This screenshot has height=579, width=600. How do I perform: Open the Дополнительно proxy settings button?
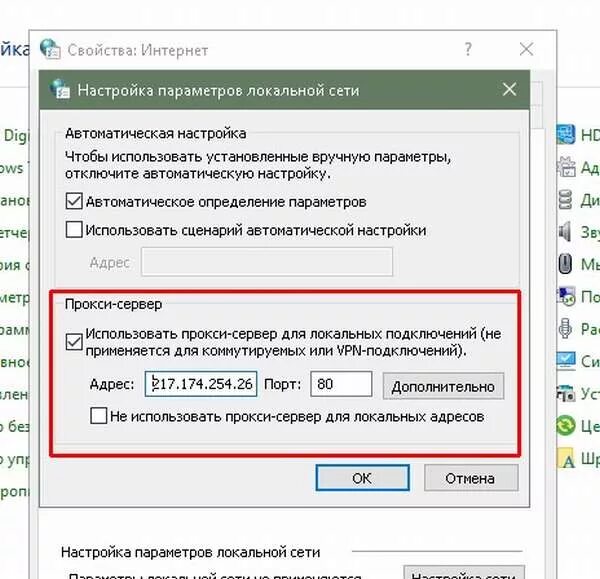point(443,386)
